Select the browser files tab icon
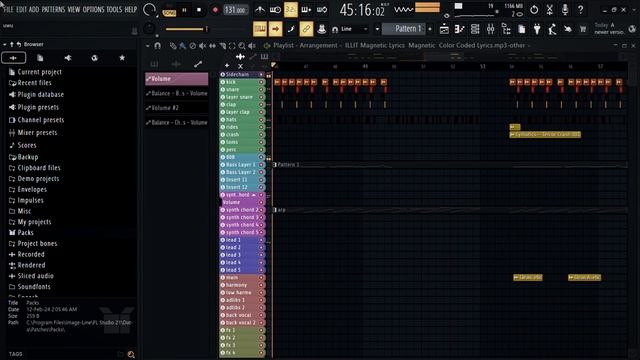The height and width of the screenshot is (360, 640). tap(40, 58)
